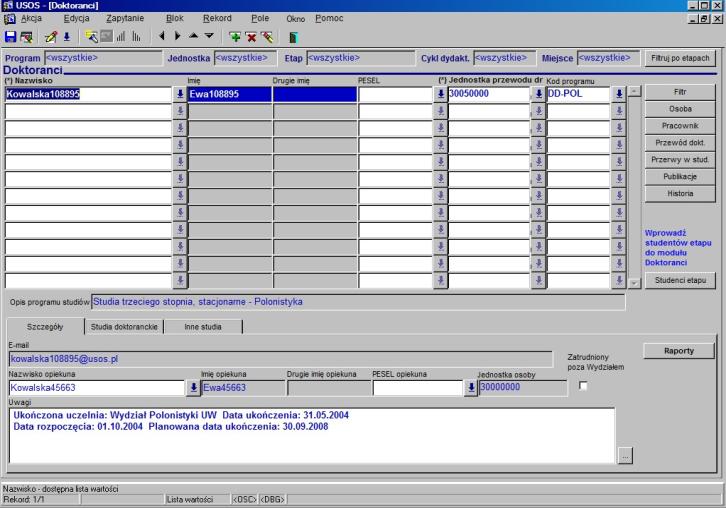Switch to the Inne studia tab
The height and width of the screenshot is (508, 726).
203,326
